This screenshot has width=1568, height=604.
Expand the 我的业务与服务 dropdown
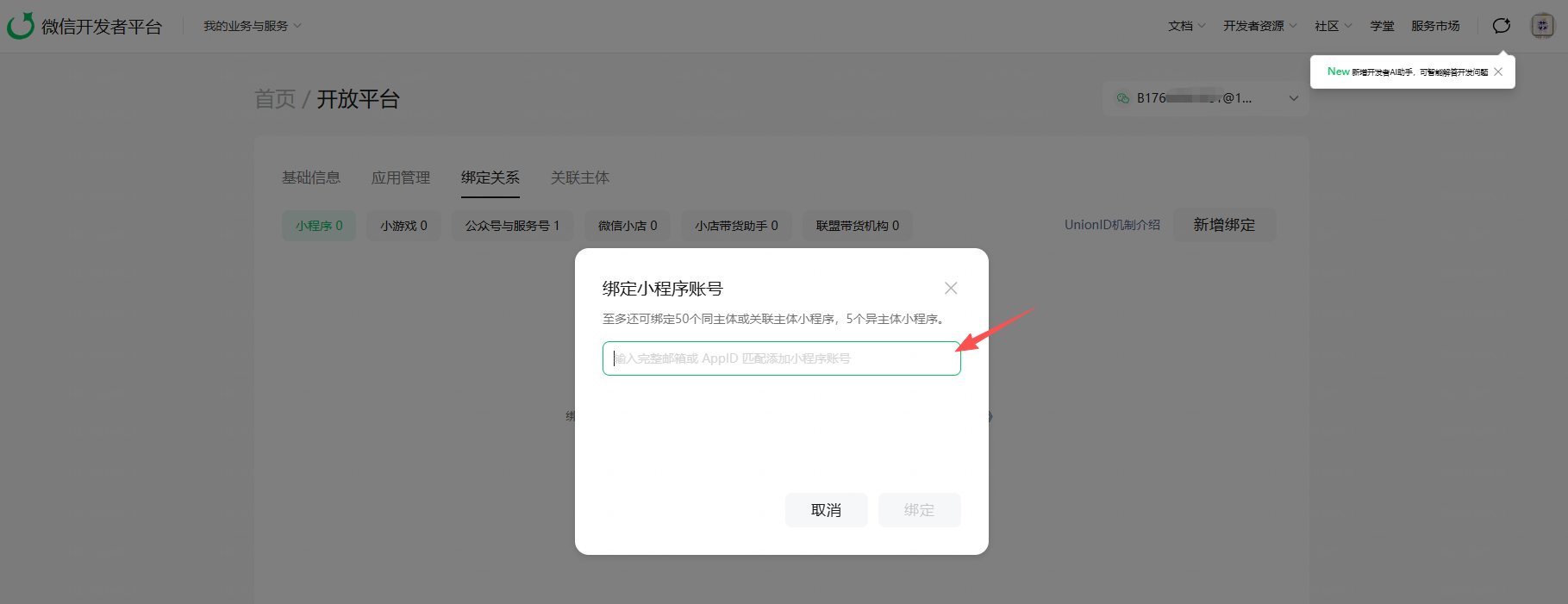(x=252, y=26)
